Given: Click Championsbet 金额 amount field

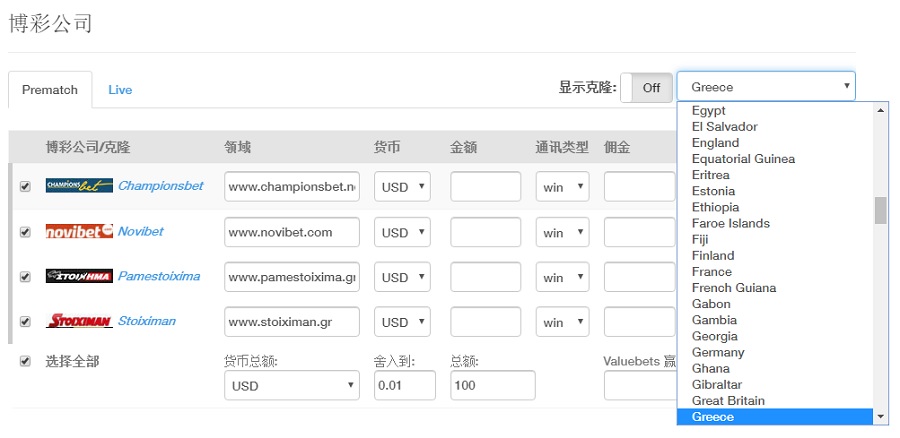Looking at the screenshot, I should click(486, 187).
